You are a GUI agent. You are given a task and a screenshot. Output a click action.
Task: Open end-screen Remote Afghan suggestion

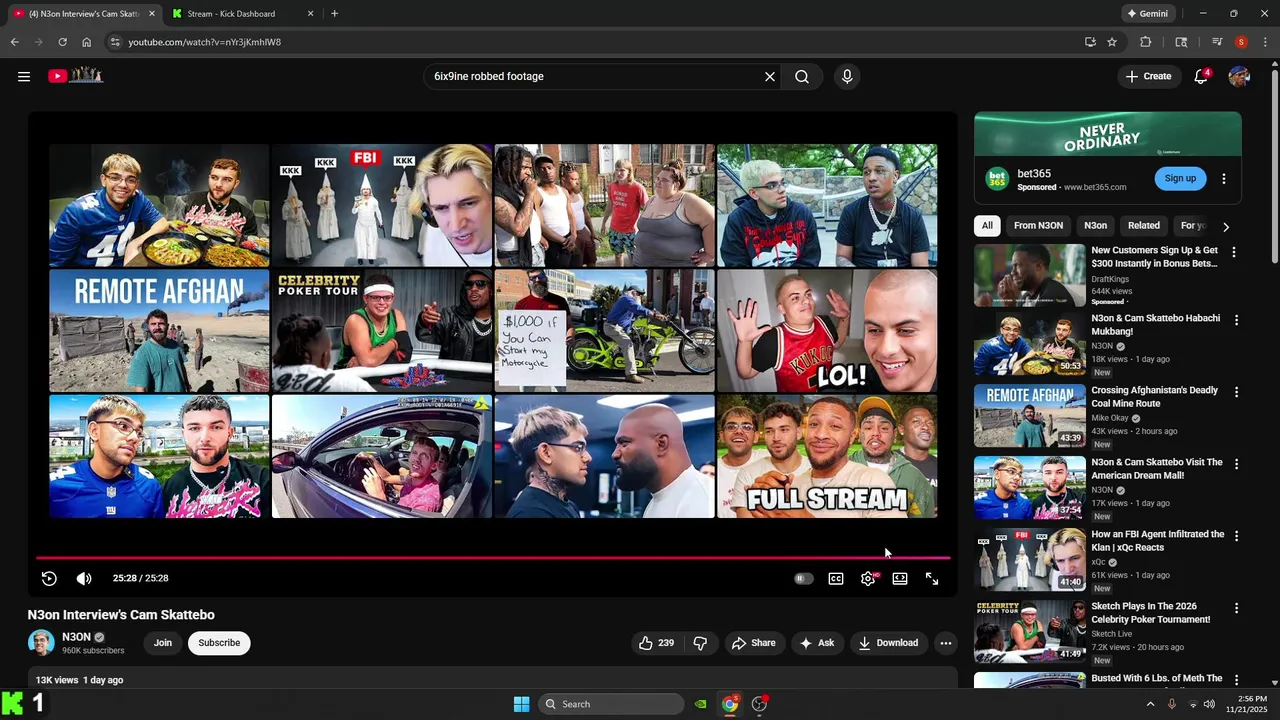pyautogui.click(x=159, y=331)
